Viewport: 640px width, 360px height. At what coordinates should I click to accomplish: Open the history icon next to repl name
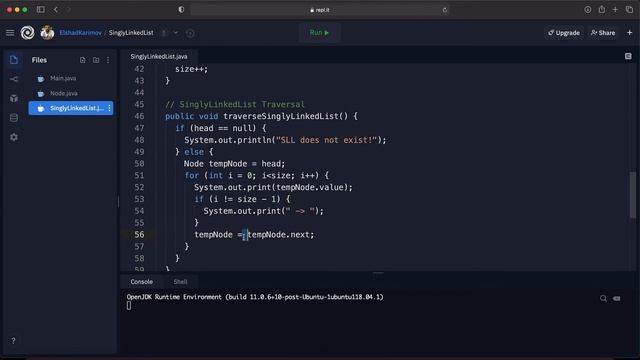[190, 33]
